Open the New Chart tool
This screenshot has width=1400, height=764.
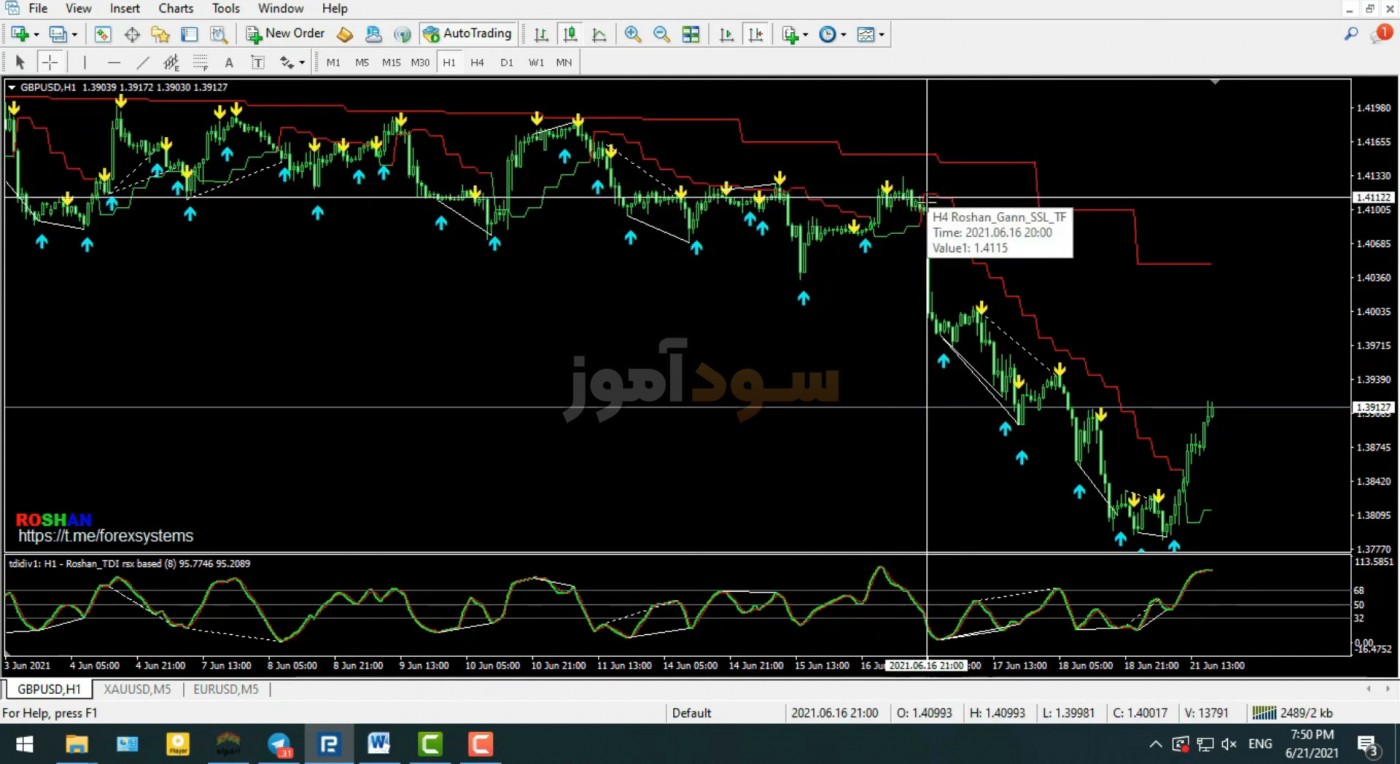click(20, 34)
